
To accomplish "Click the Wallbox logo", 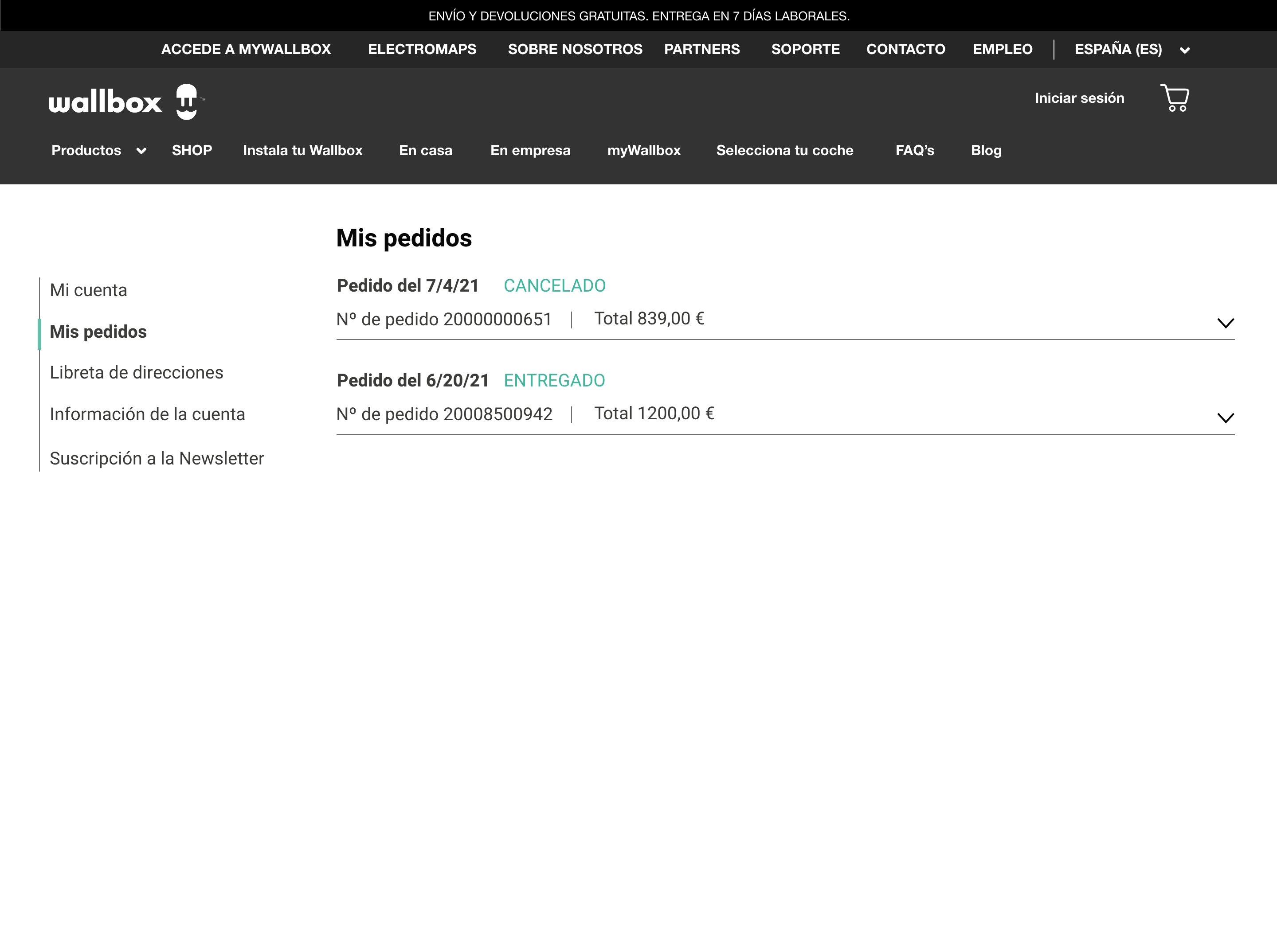I will 127,101.
